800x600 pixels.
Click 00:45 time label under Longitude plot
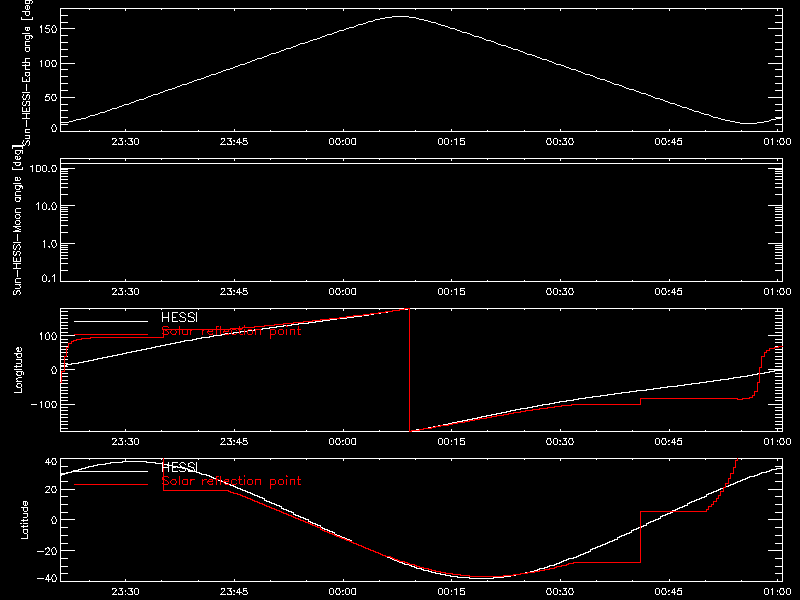pyautogui.click(x=668, y=442)
